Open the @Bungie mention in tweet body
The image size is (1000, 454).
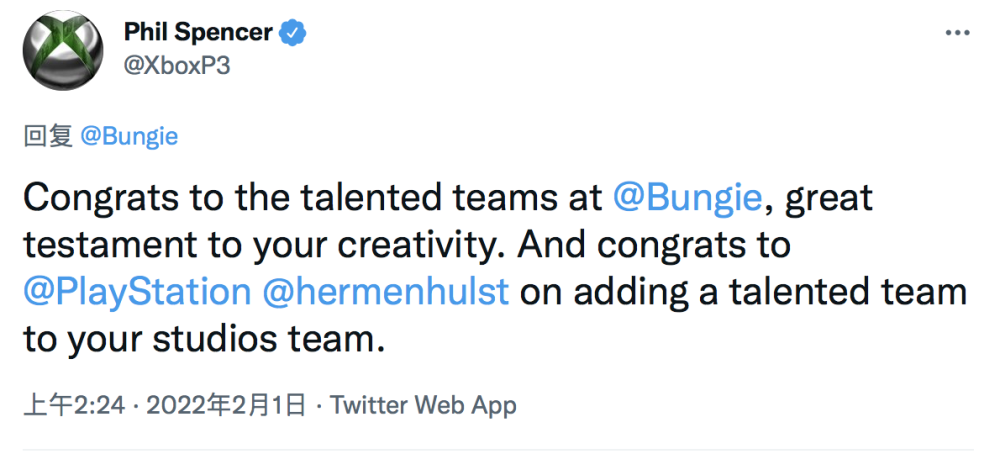coord(688,198)
